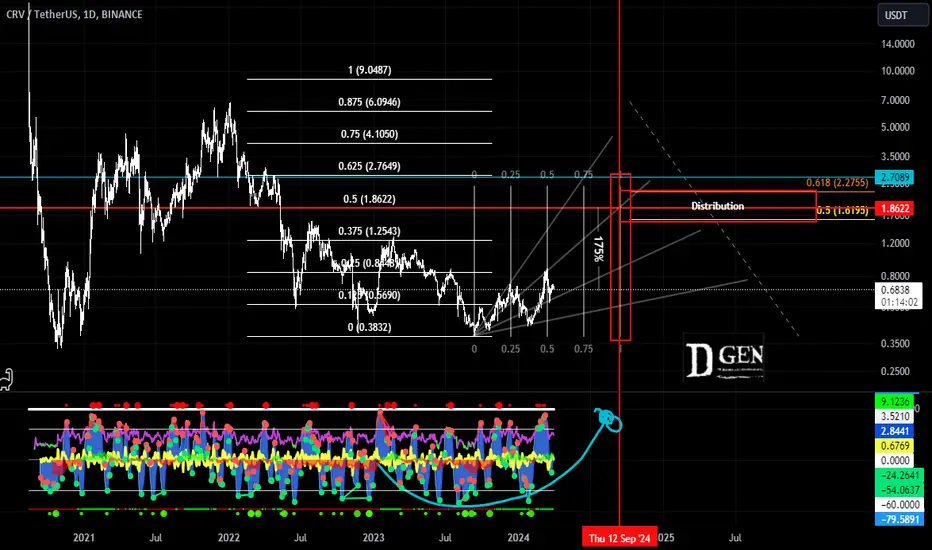932x550 pixels.
Task: Click the 0.2500 price scale value
Action: pos(895,371)
